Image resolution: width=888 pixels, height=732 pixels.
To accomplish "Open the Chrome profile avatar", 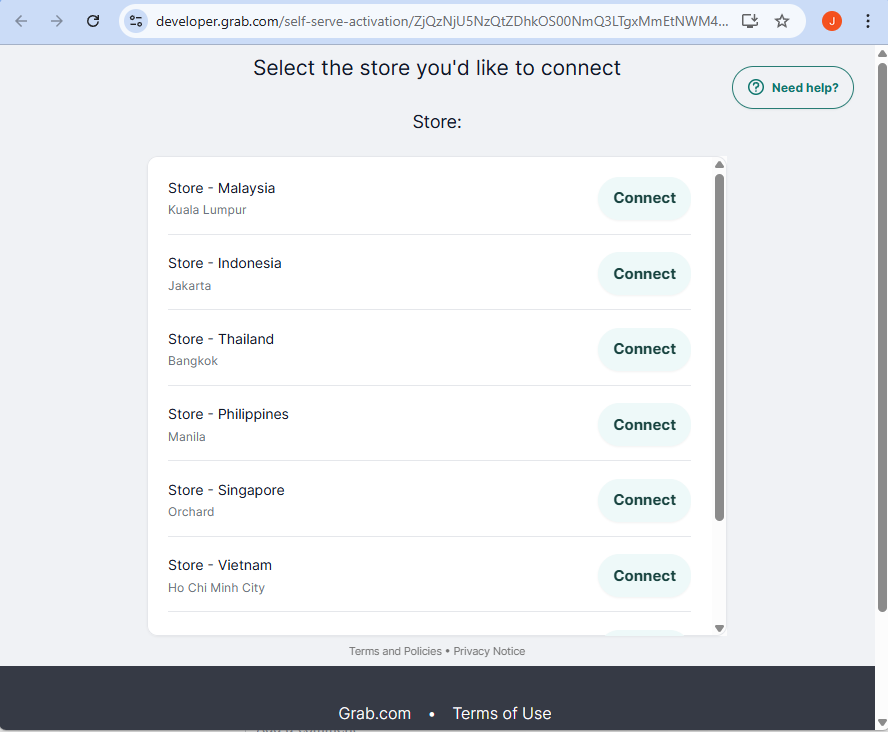I will click(x=831, y=21).
